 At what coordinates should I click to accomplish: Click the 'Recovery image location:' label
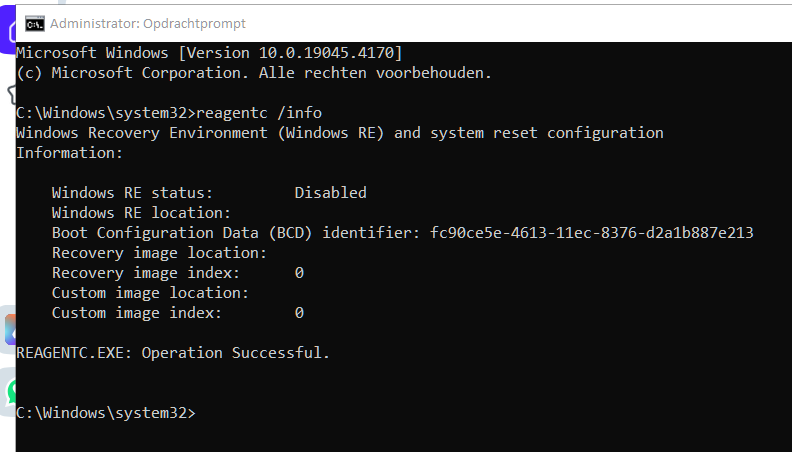(159, 252)
